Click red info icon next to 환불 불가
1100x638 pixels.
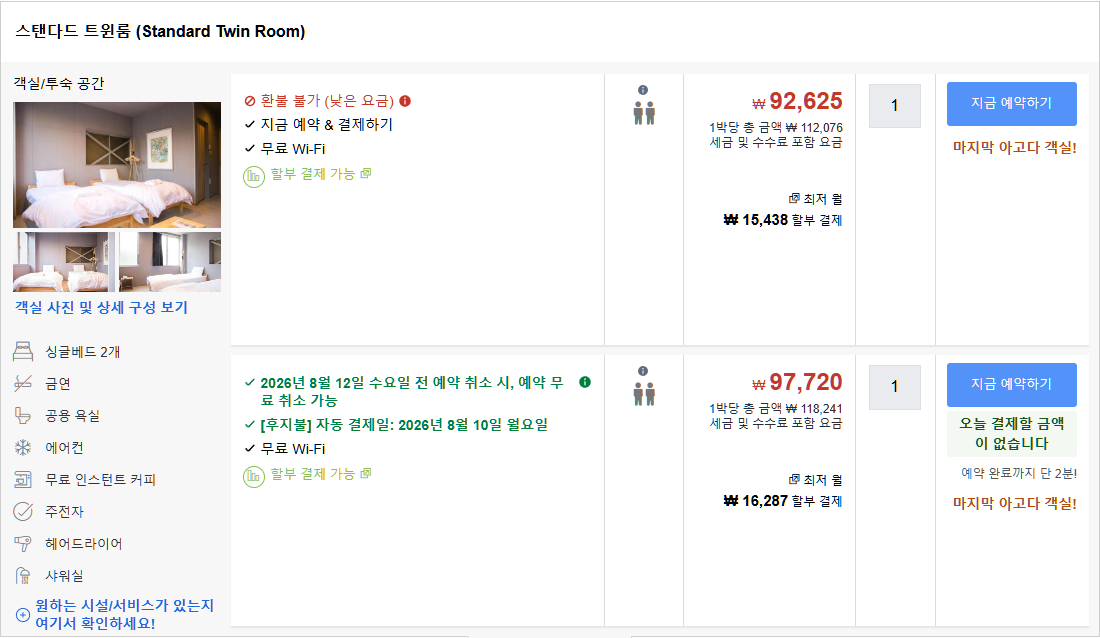point(405,101)
